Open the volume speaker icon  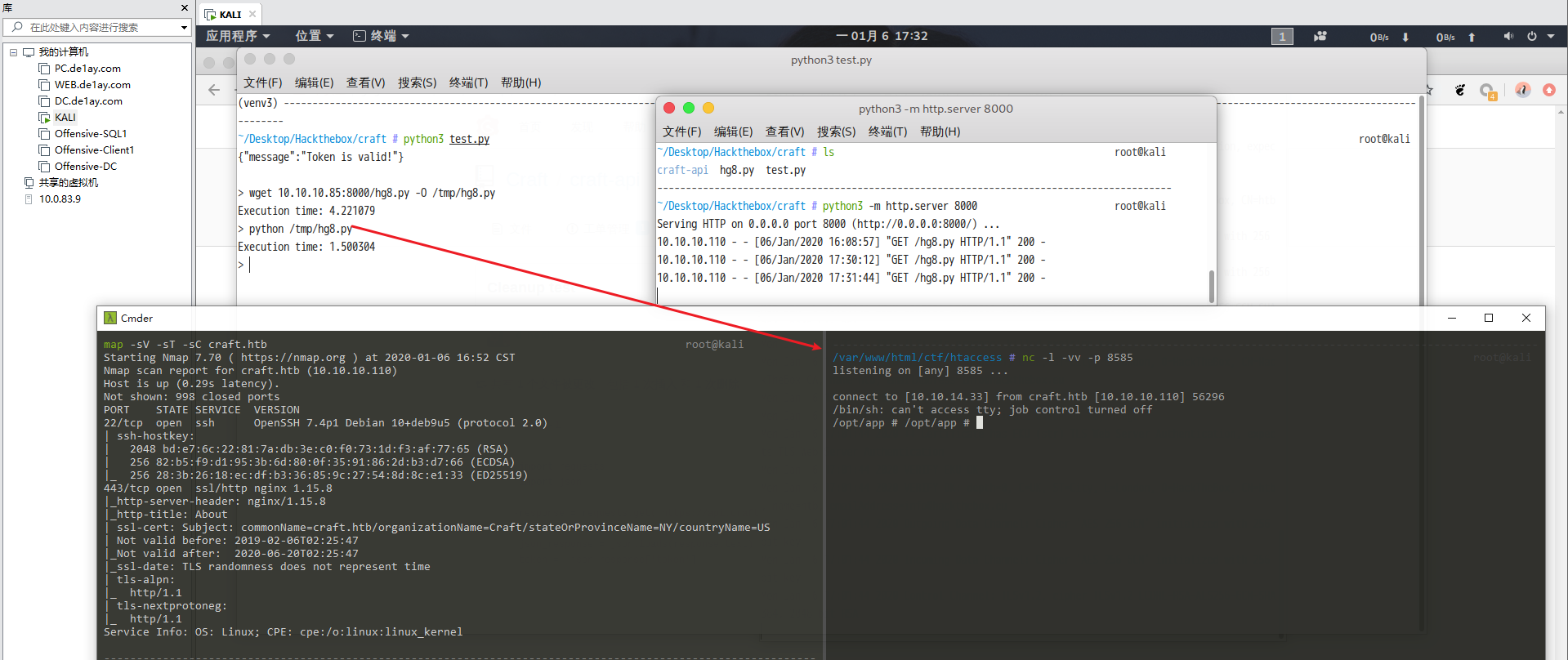(1508, 36)
